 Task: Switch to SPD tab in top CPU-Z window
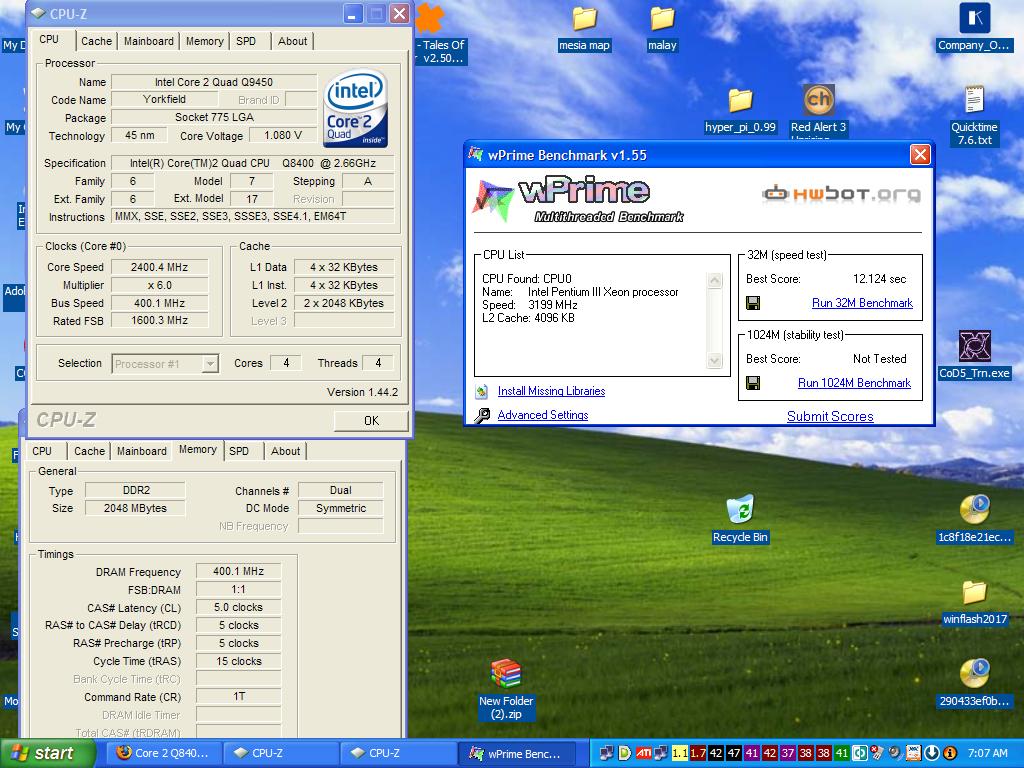tap(246, 41)
